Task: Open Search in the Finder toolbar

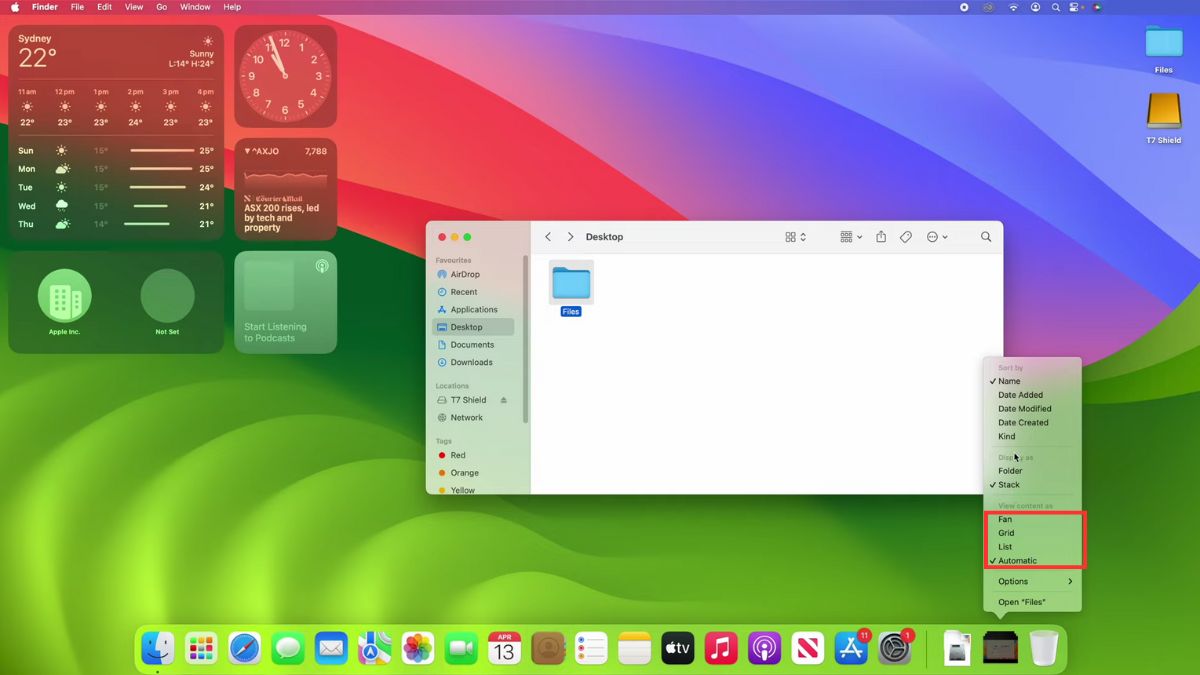Action: click(986, 236)
